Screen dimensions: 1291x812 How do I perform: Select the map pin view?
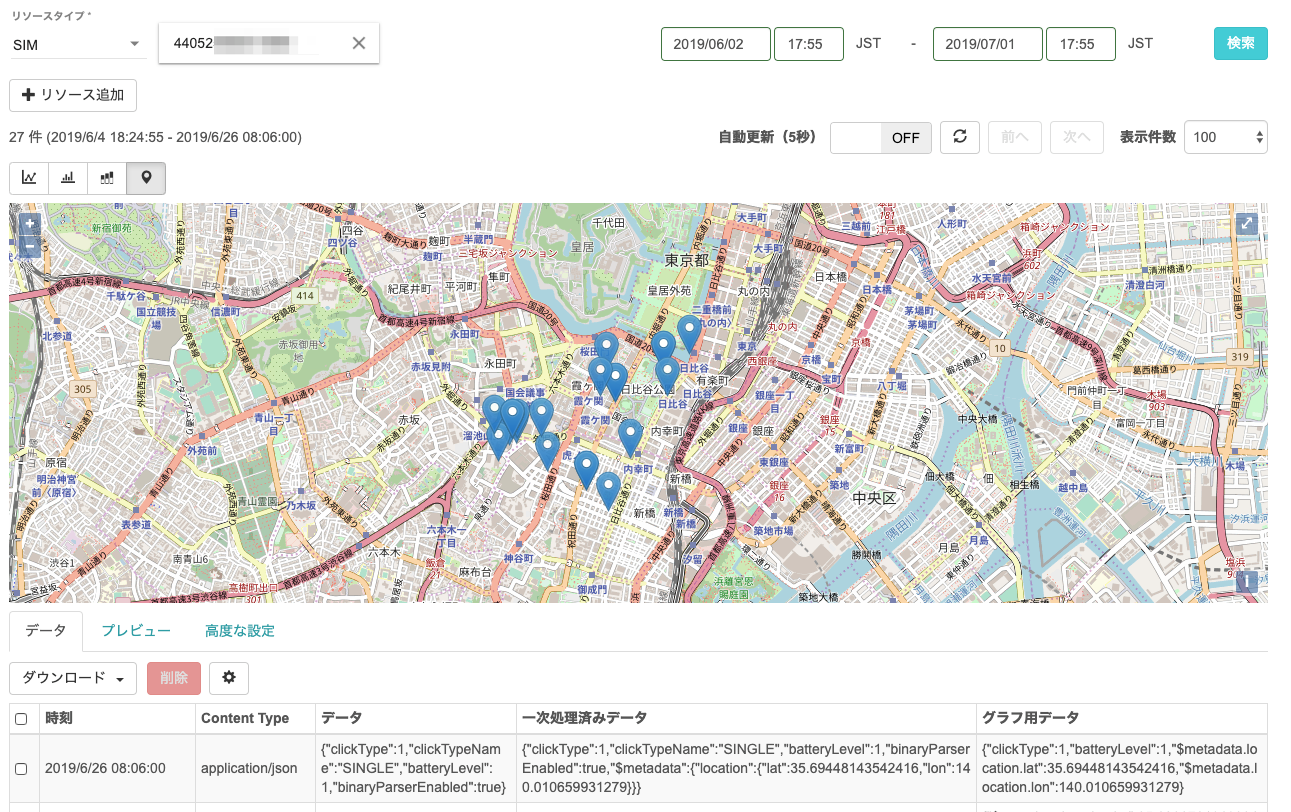coord(147,178)
